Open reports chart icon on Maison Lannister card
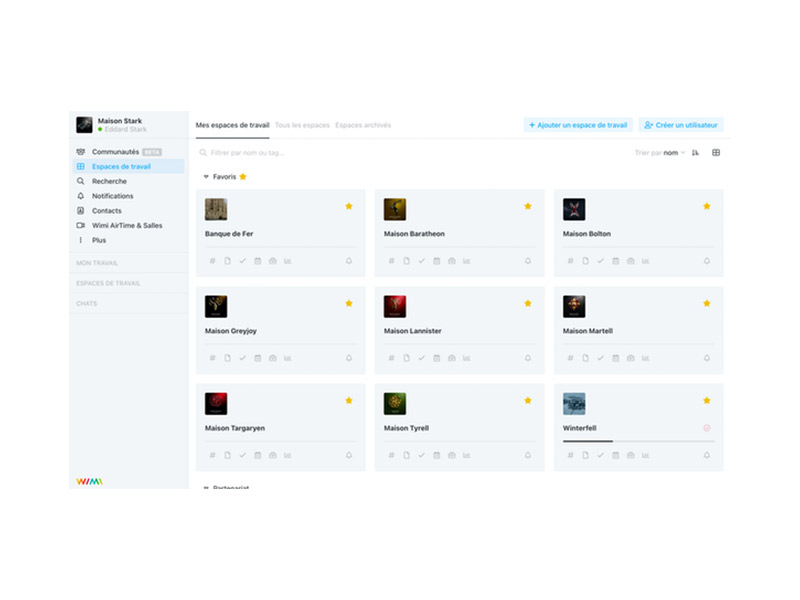 [466, 358]
